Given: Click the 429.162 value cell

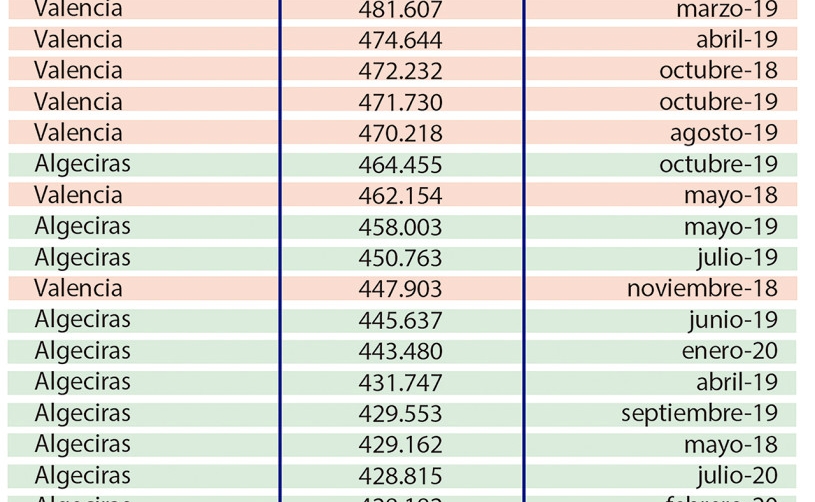Looking at the screenshot, I should click(400, 445).
